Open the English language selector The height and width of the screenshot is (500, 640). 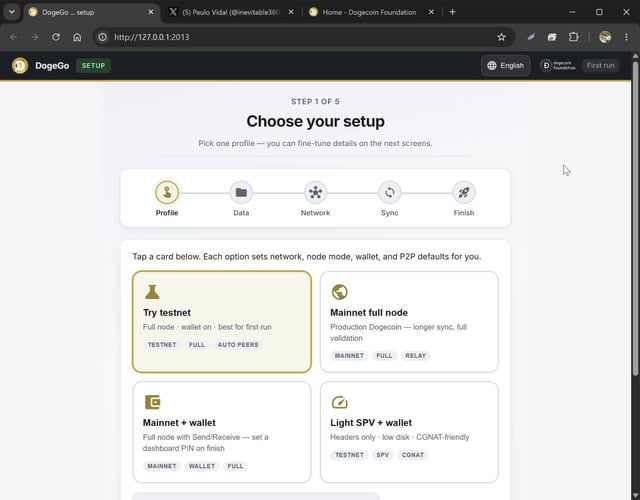tap(505, 65)
